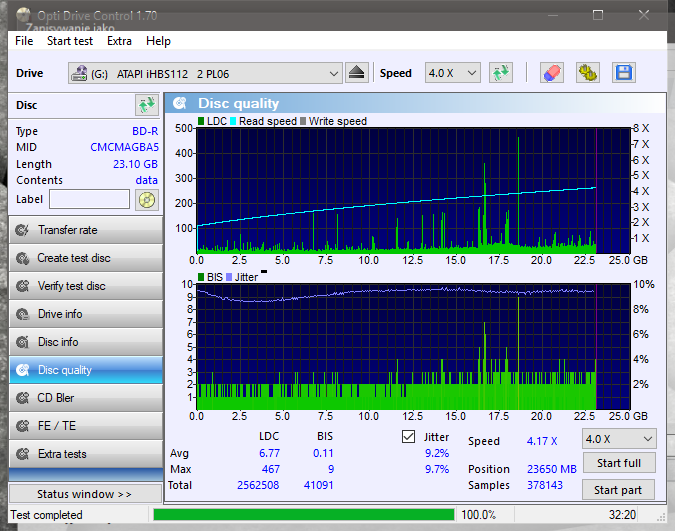This screenshot has width=675, height=531.
Task: Click the Contents value data
Action: tap(146, 180)
